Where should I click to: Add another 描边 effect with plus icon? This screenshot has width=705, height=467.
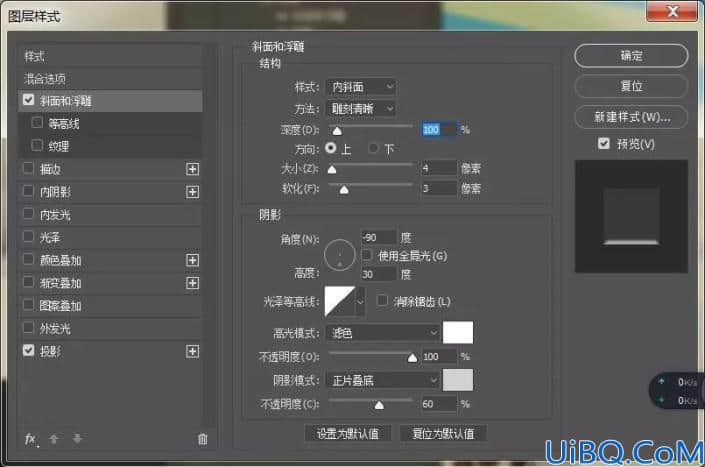pos(192,169)
